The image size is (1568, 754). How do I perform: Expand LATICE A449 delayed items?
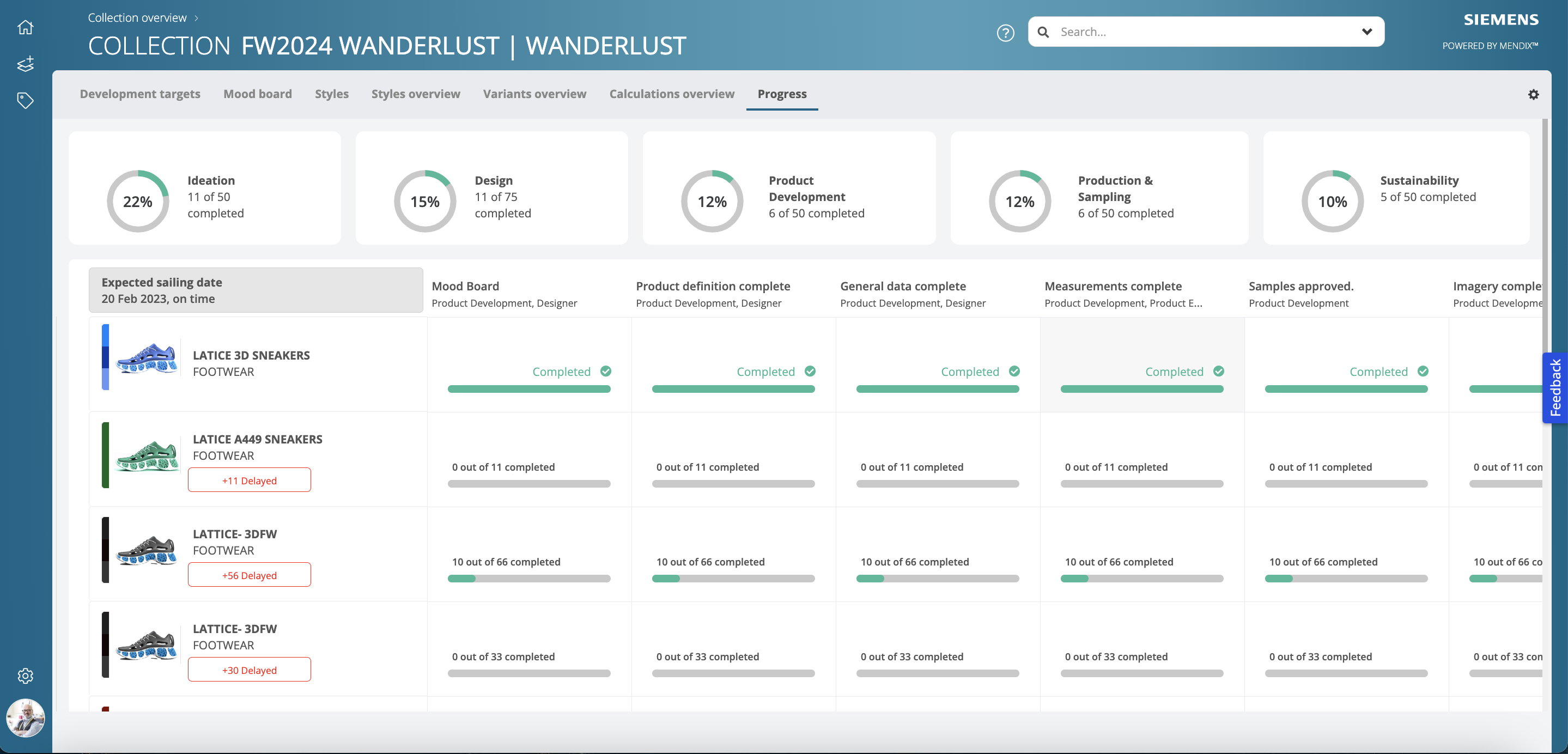click(x=249, y=480)
